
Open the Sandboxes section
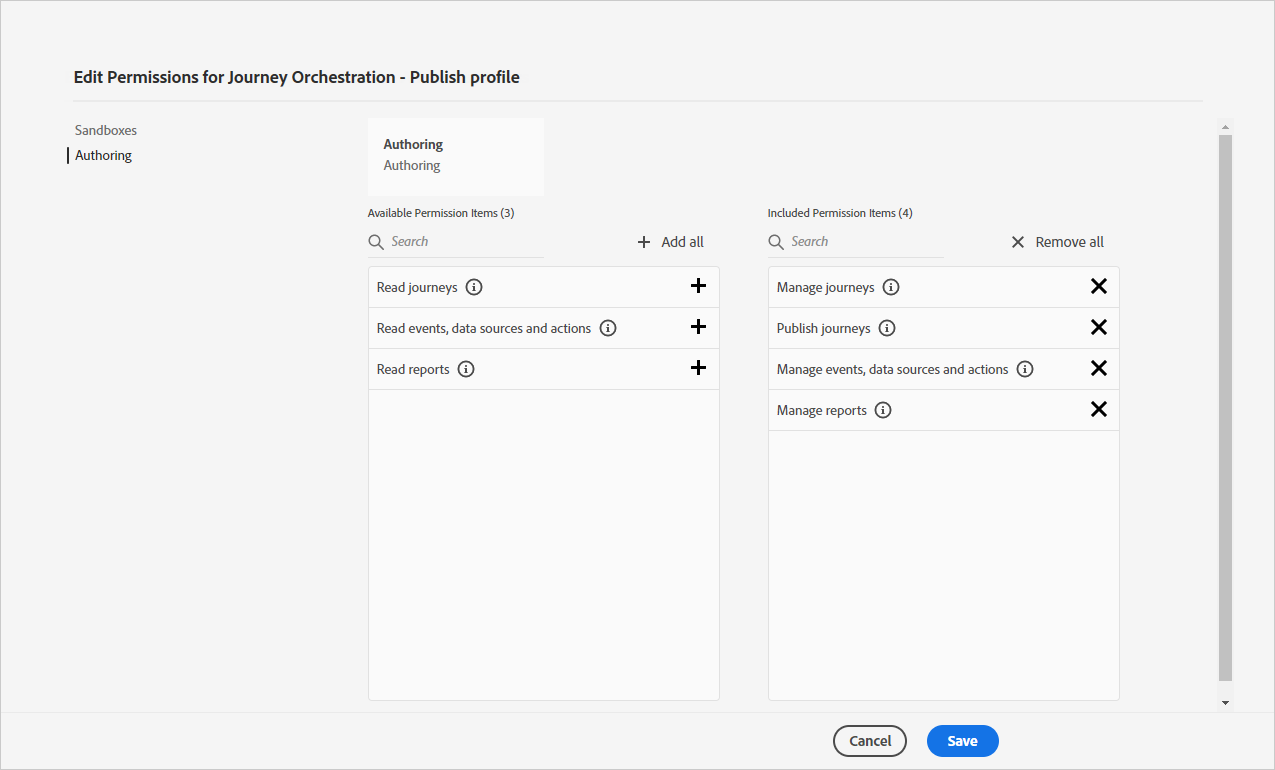tap(106, 130)
